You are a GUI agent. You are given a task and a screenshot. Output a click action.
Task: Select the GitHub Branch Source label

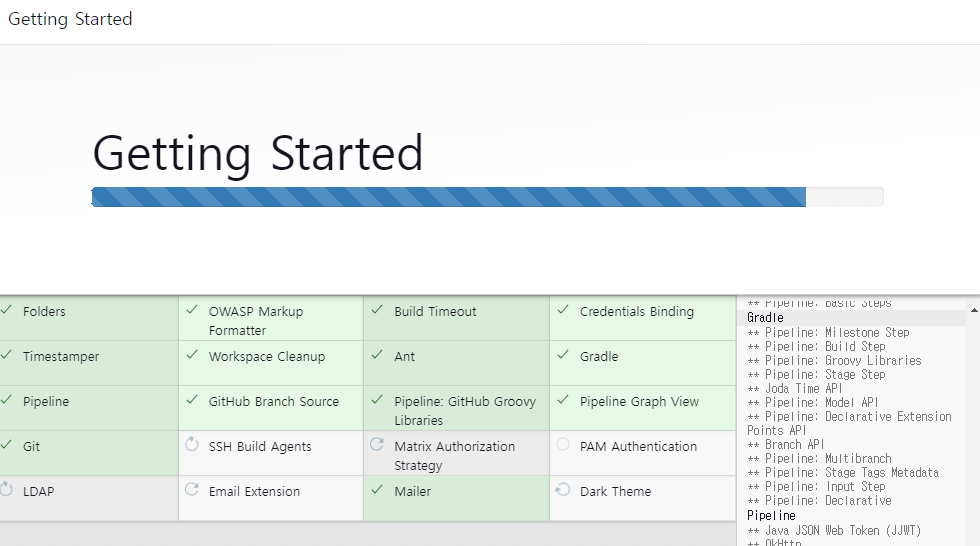[274, 401]
